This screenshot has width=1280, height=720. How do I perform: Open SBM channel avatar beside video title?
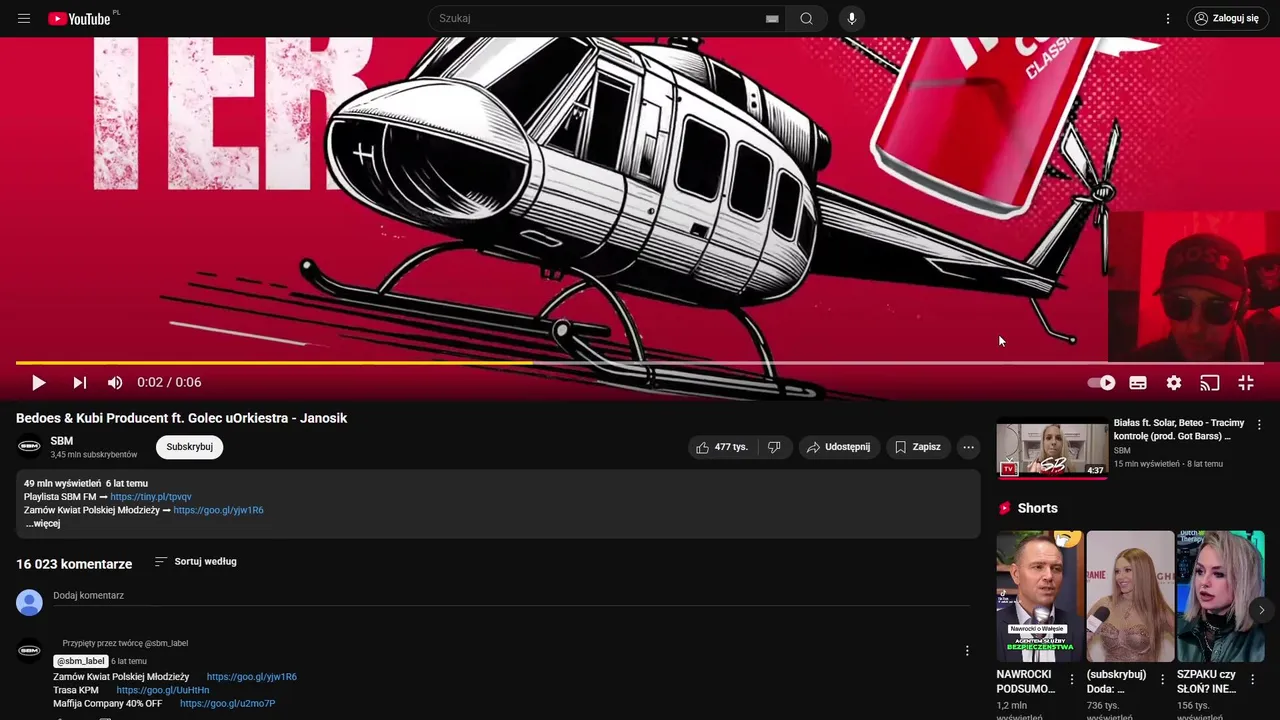(x=29, y=446)
